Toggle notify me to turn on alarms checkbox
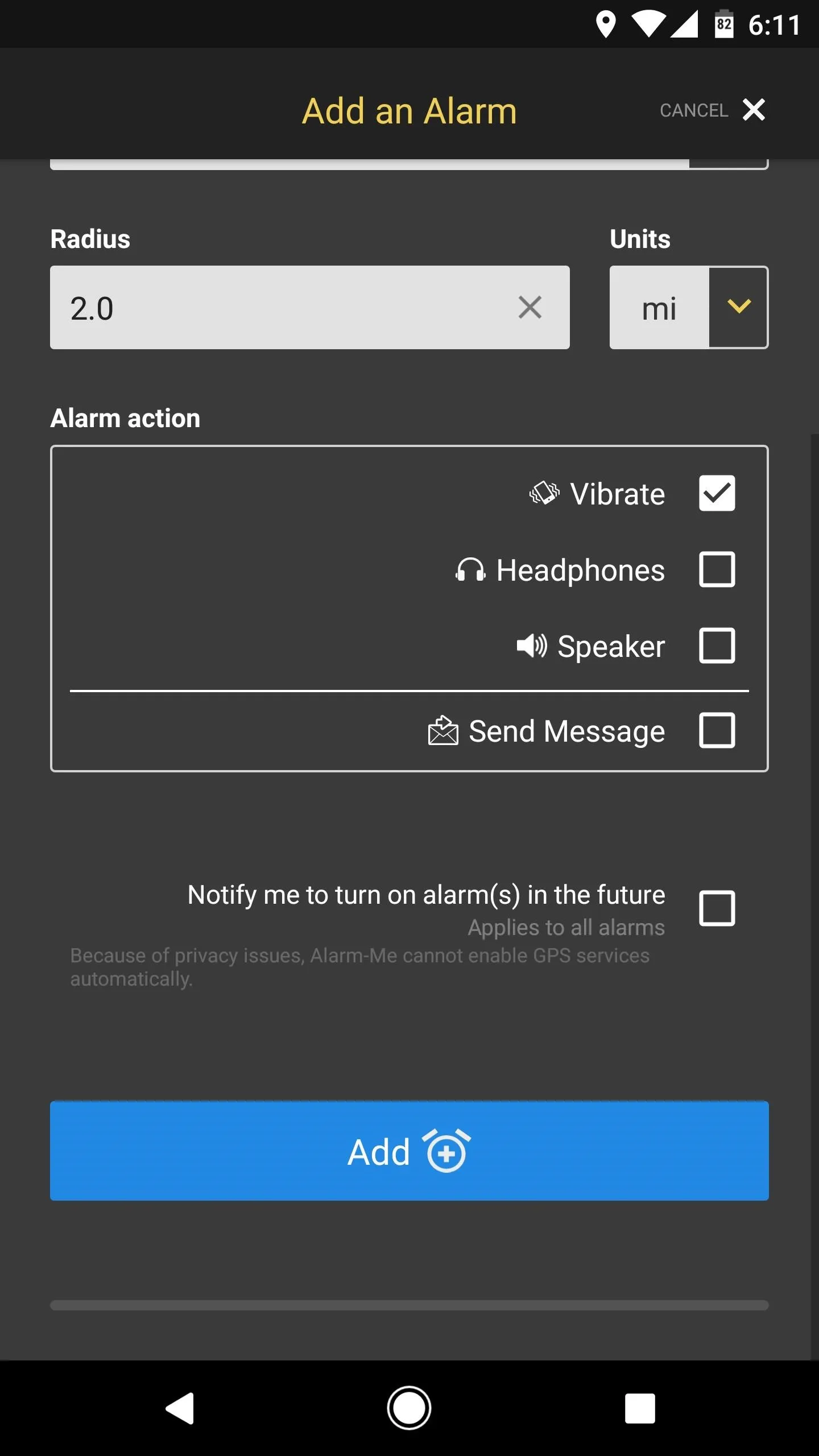 (x=717, y=908)
